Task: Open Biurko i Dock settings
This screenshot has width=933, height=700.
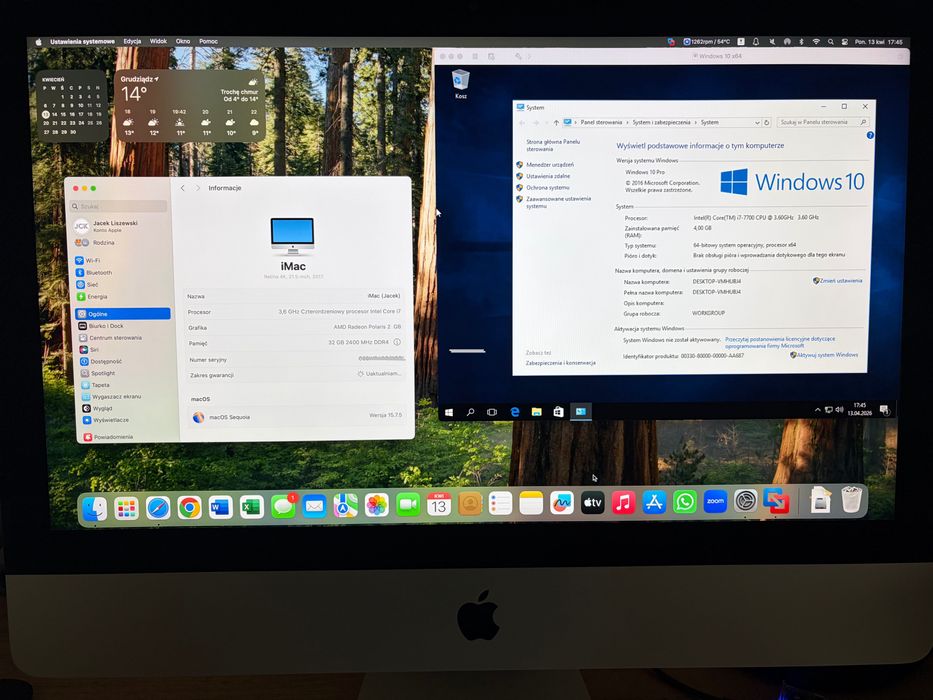Action: (101, 326)
